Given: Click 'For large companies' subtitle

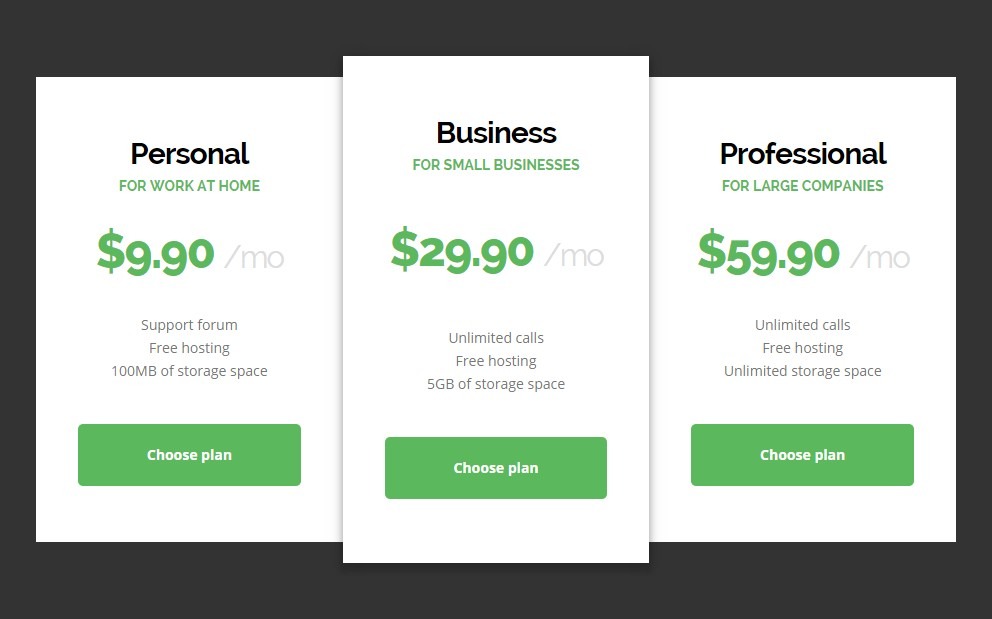Looking at the screenshot, I should pos(802,186).
